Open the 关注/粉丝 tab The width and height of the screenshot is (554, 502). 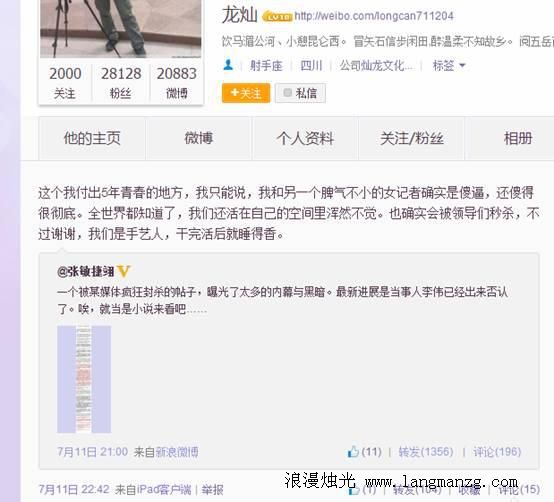coord(412,138)
